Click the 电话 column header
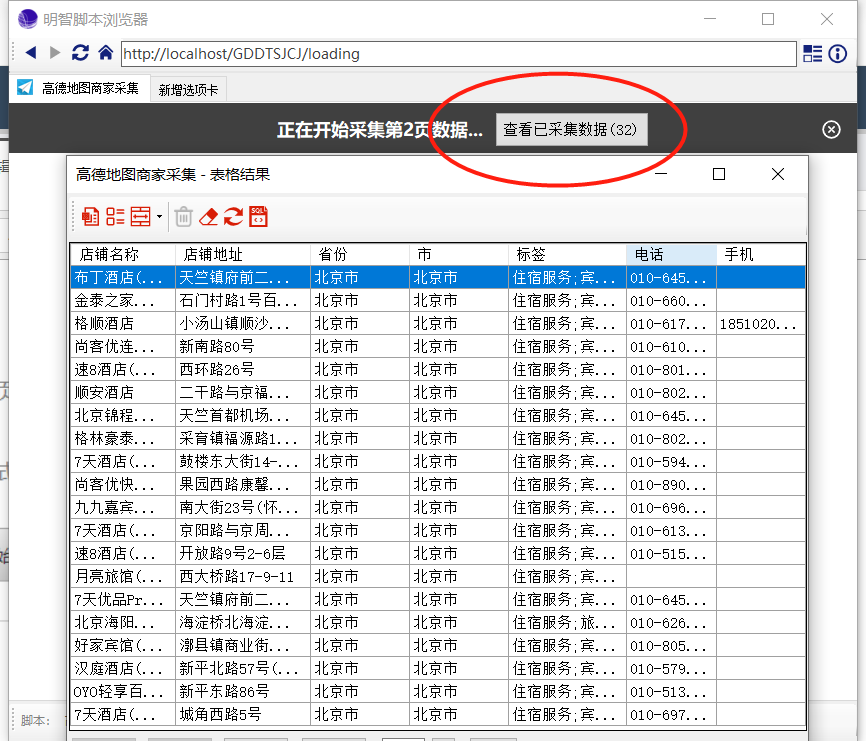The height and width of the screenshot is (741, 866). point(672,255)
